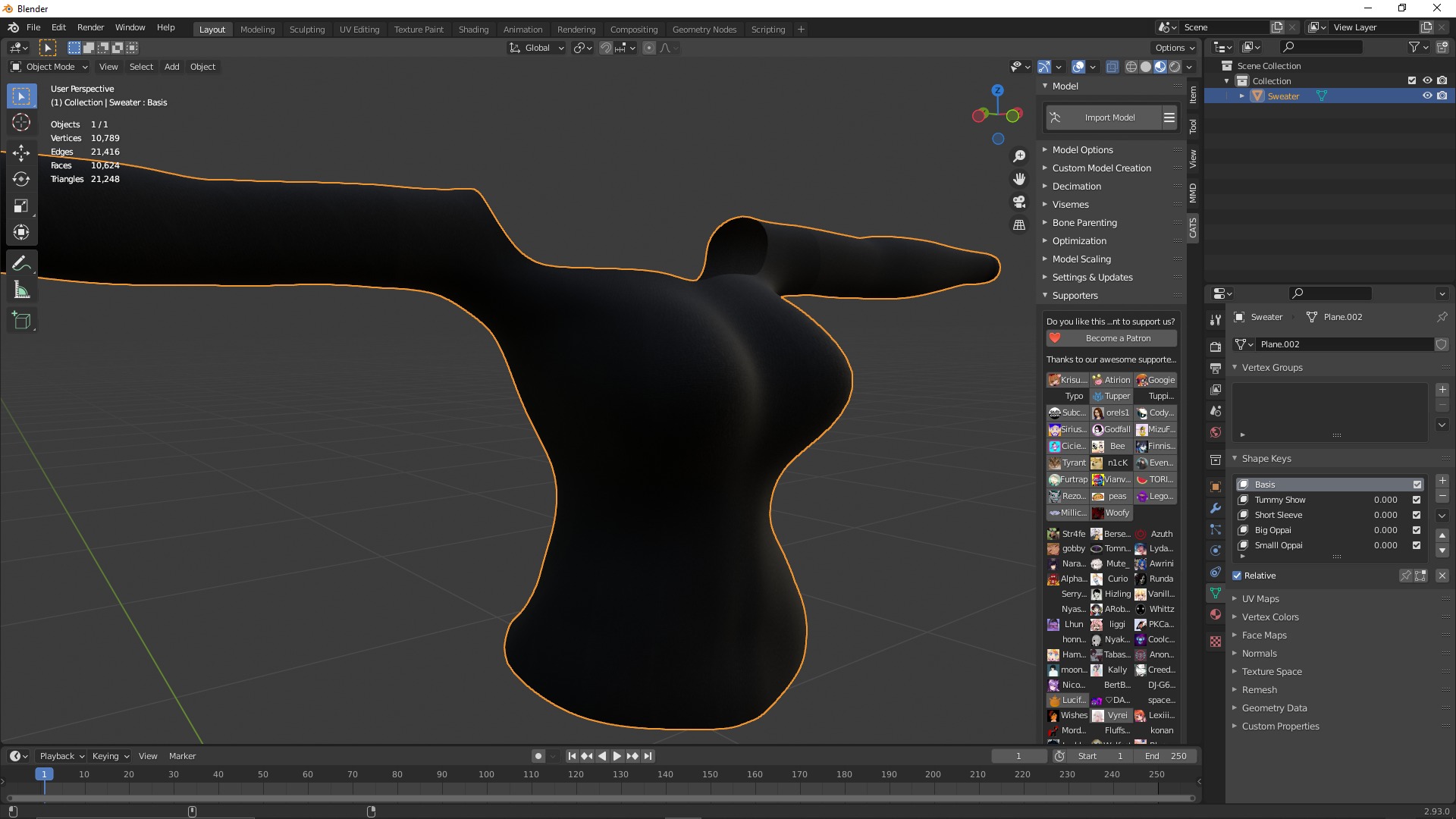Open the Options button in viewport header
1456x819 pixels.
pyautogui.click(x=1175, y=48)
